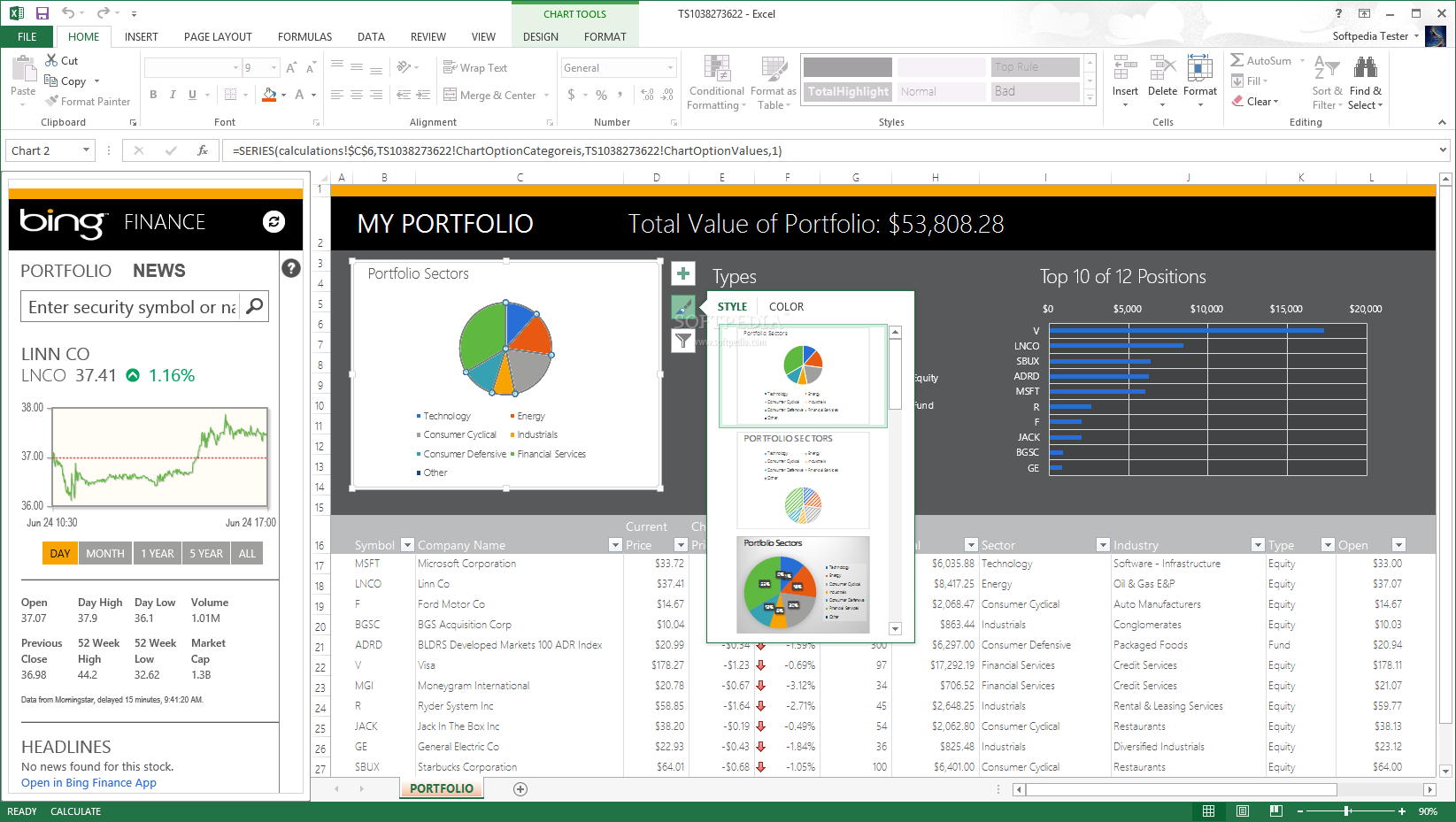
Task: Open the Number Format General dropdown
Action: click(670, 68)
